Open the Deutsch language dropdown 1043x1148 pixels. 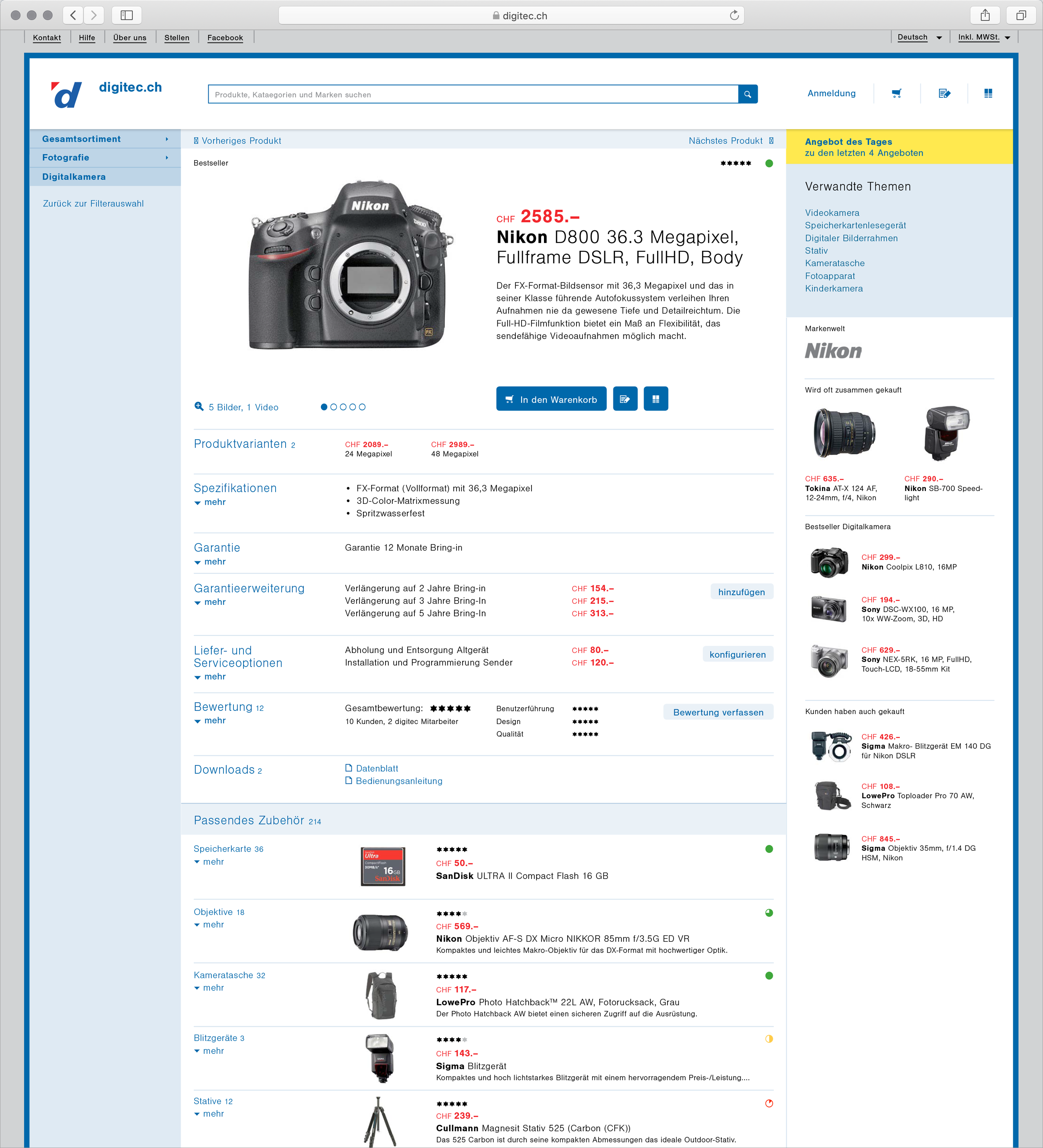pyautogui.click(x=919, y=37)
